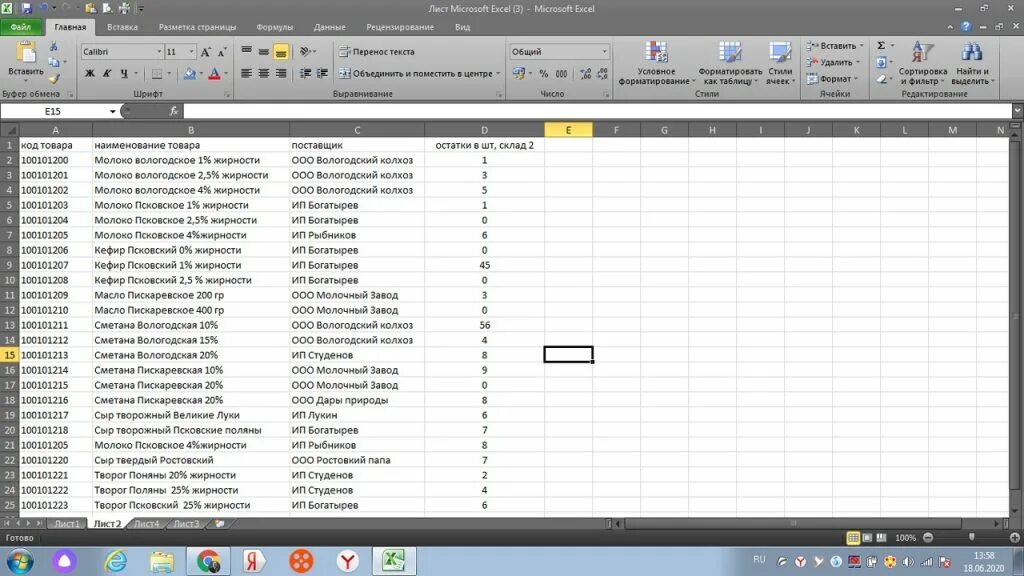Screen dimensions: 1024x576
Task: Open the cell borders icon
Action: coord(157,74)
